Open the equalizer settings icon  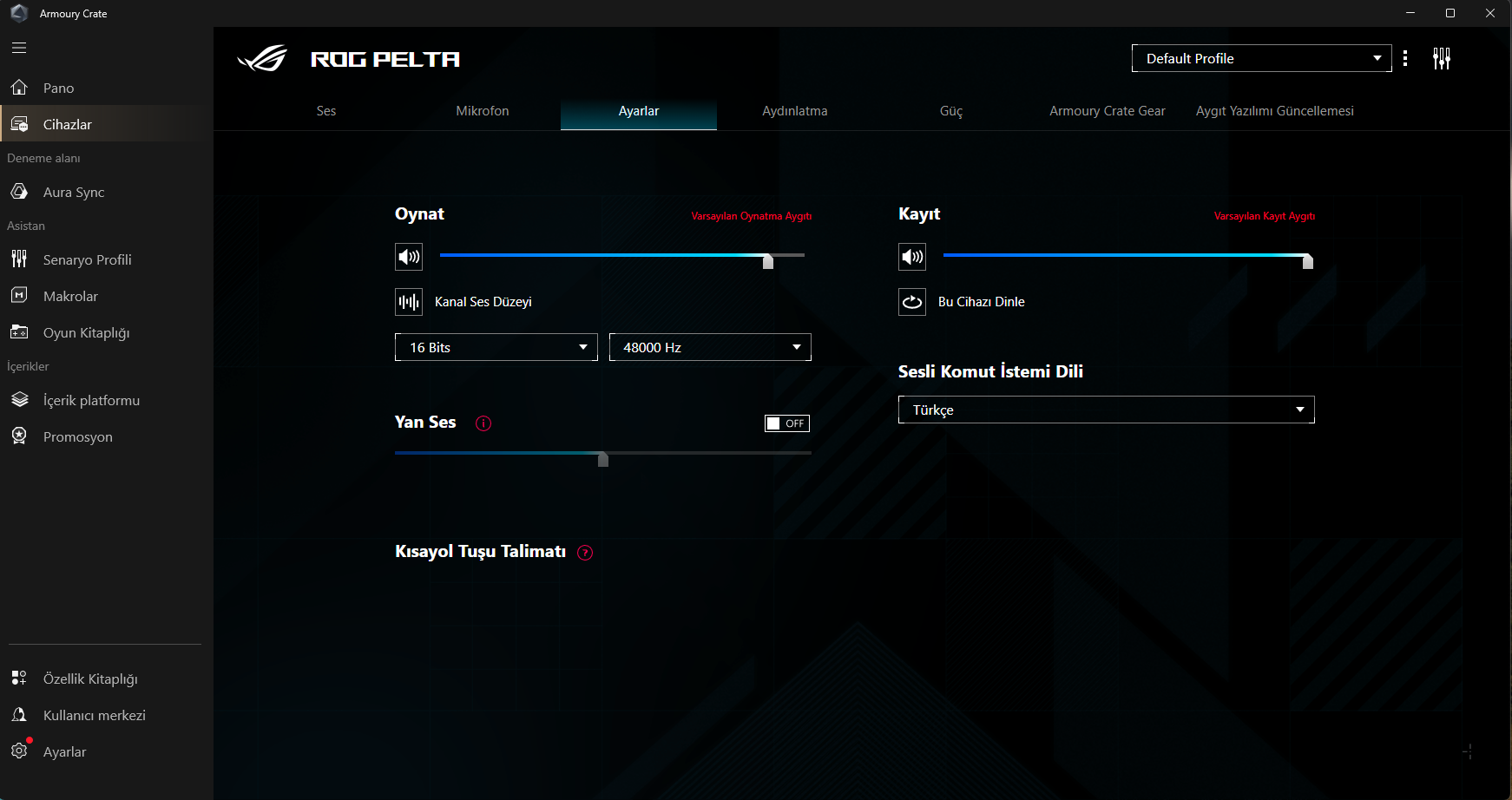click(1442, 58)
